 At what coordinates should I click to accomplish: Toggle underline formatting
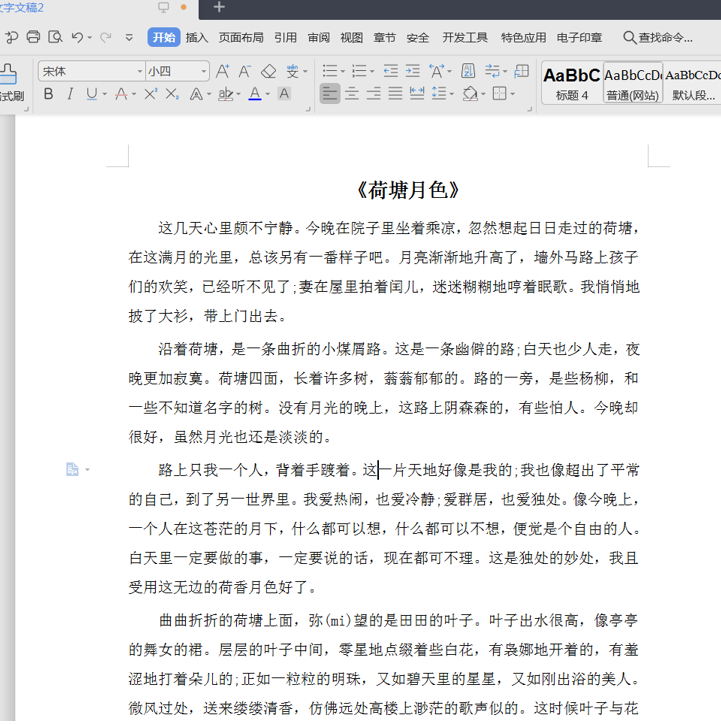coord(91,94)
